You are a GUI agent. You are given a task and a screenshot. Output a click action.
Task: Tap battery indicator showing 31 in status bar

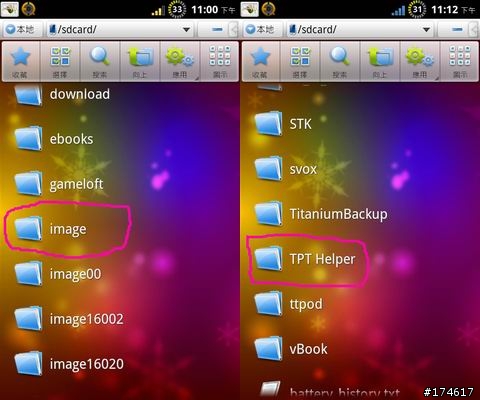(x=417, y=9)
